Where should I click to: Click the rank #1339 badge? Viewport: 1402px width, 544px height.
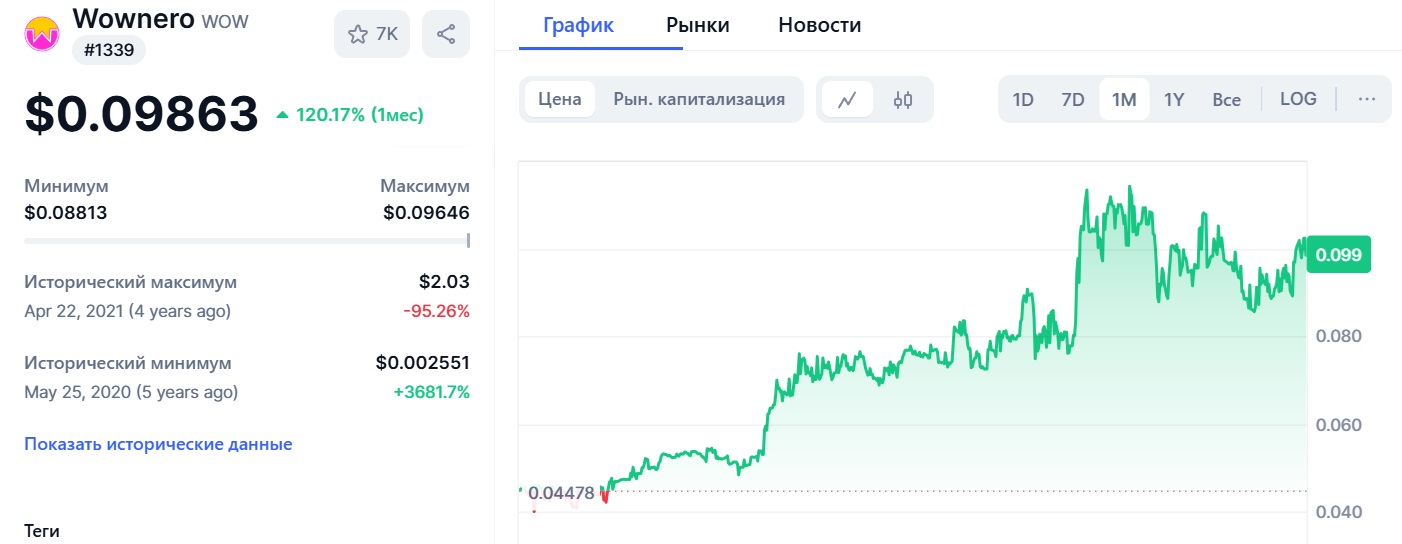(x=108, y=50)
